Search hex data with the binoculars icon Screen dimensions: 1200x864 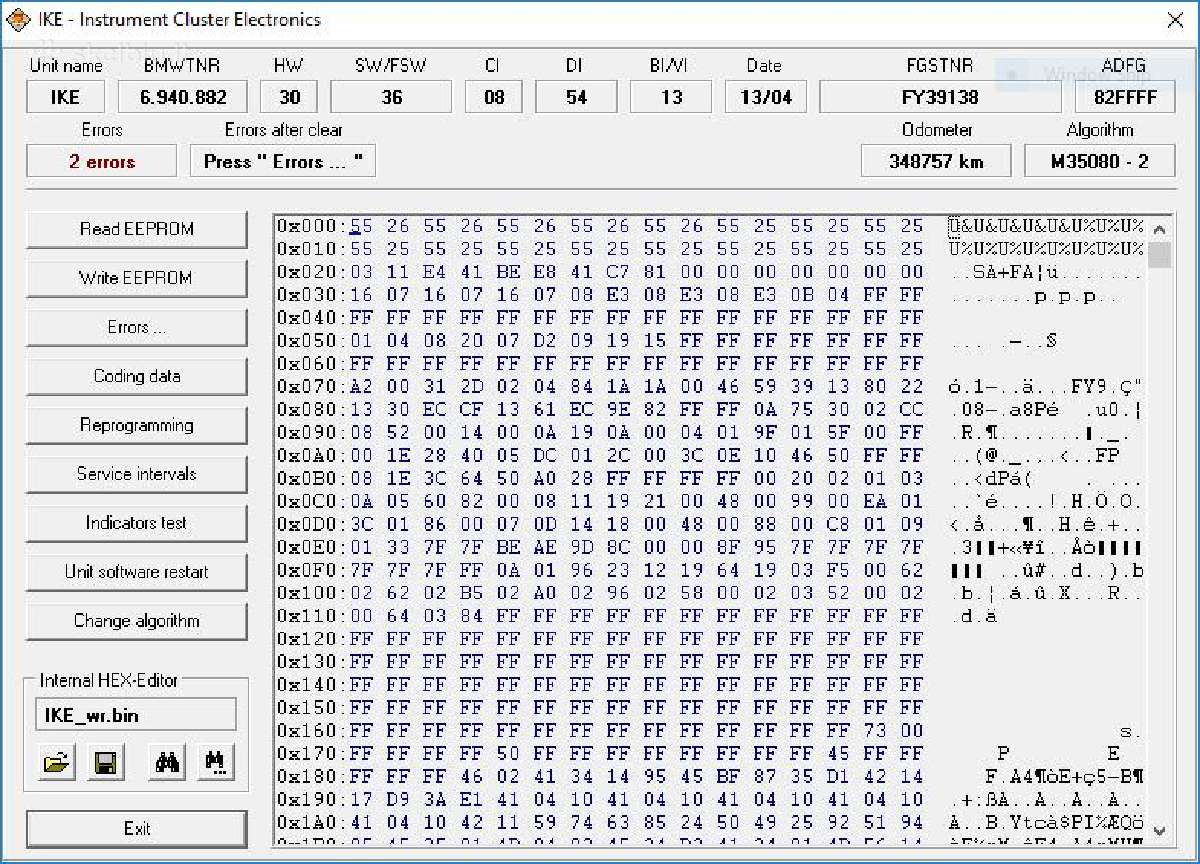point(166,764)
